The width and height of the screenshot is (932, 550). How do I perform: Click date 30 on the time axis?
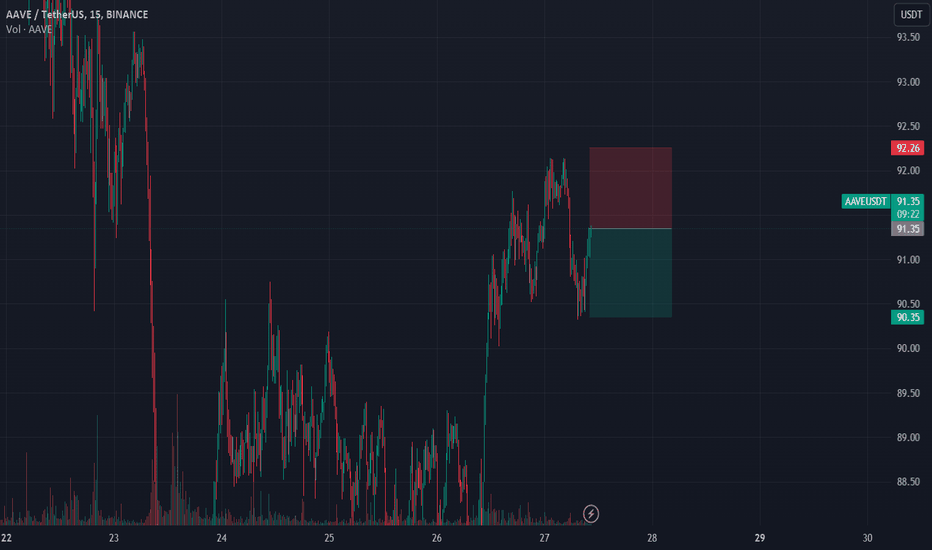(867, 538)
